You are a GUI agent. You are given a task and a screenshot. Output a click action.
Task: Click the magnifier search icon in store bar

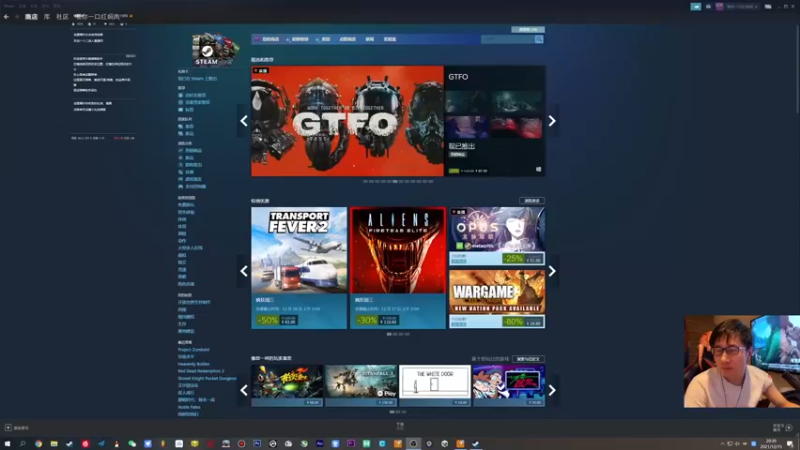click(x=539, y=39)
